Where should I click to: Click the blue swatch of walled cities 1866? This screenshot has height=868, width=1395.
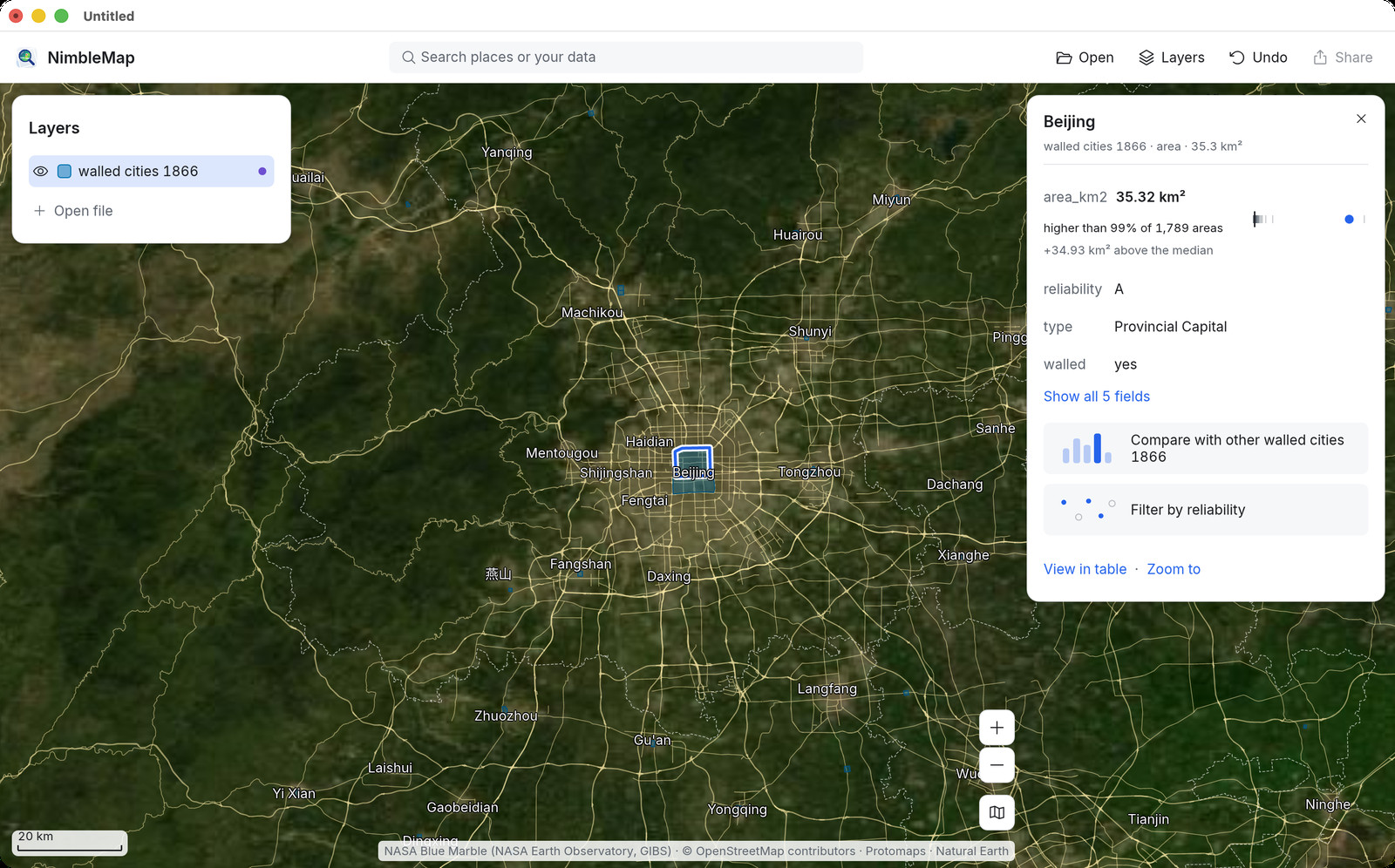[65, 172]
